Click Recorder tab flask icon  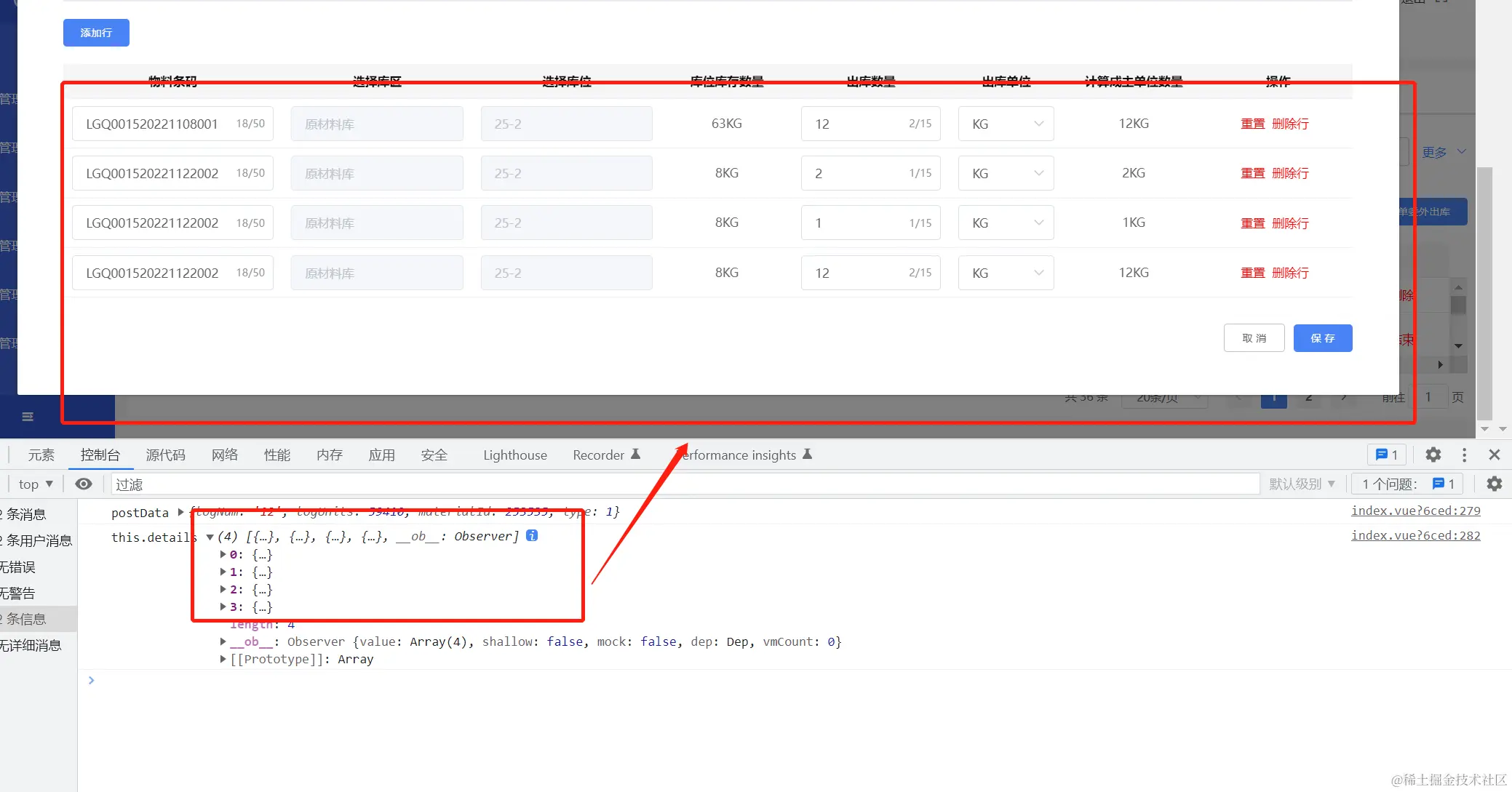click(635, 455)
